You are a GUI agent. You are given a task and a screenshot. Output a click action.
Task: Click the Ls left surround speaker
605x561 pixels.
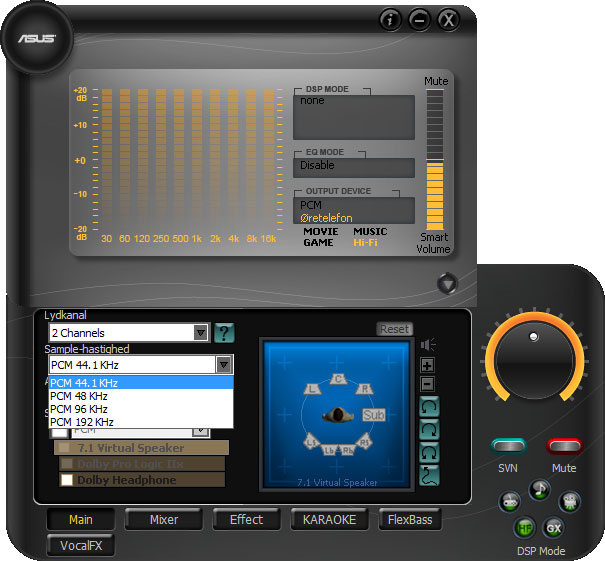(x=312, y=442)
